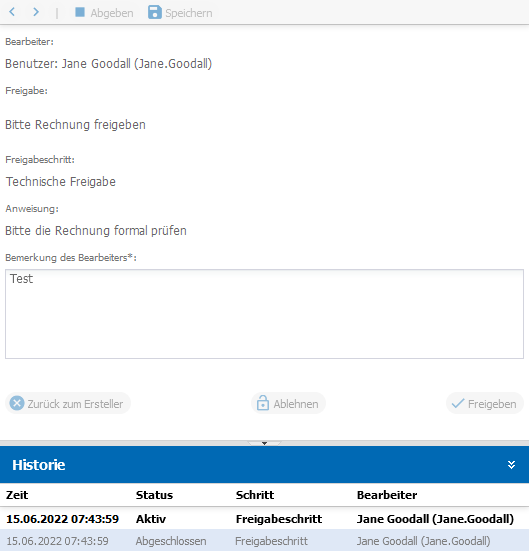529x558 pixels.
Task: Click the Freigeben checkmark icon
Action: 457,404
